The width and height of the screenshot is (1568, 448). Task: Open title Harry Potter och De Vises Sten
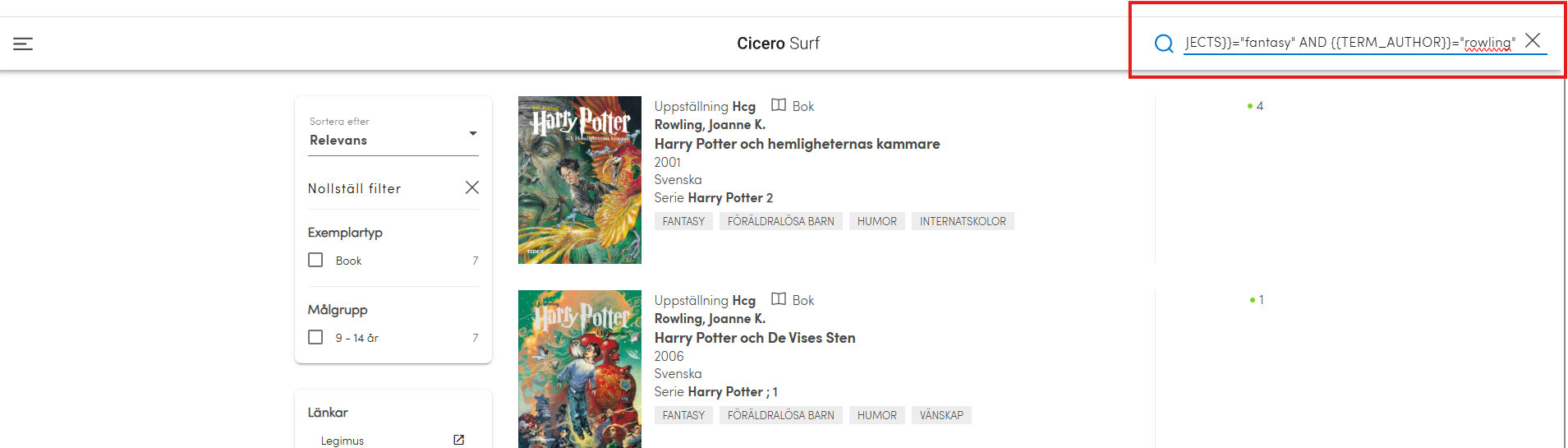pyautogui.click(x=755, y=338)
